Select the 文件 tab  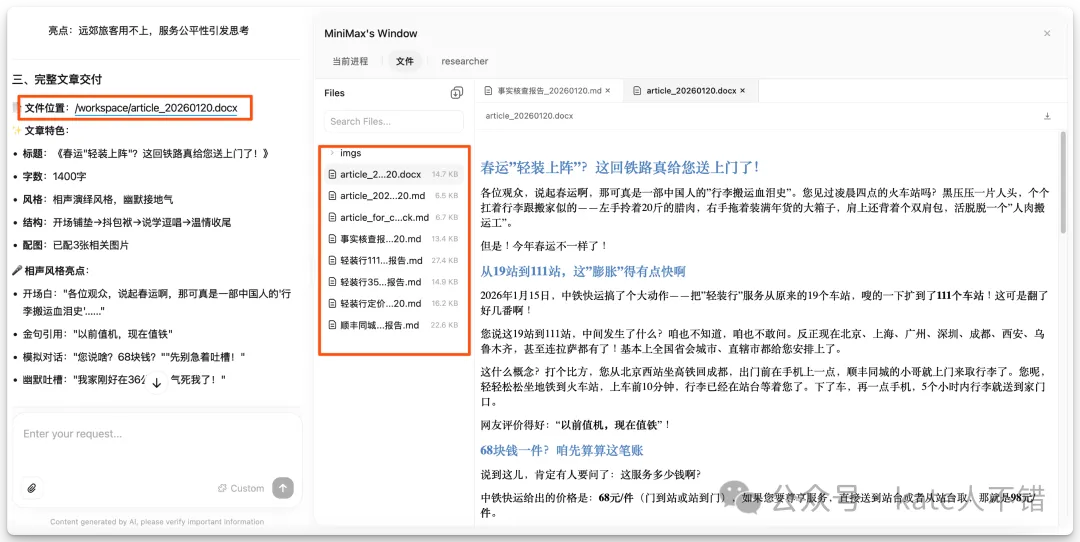(404, 61)
